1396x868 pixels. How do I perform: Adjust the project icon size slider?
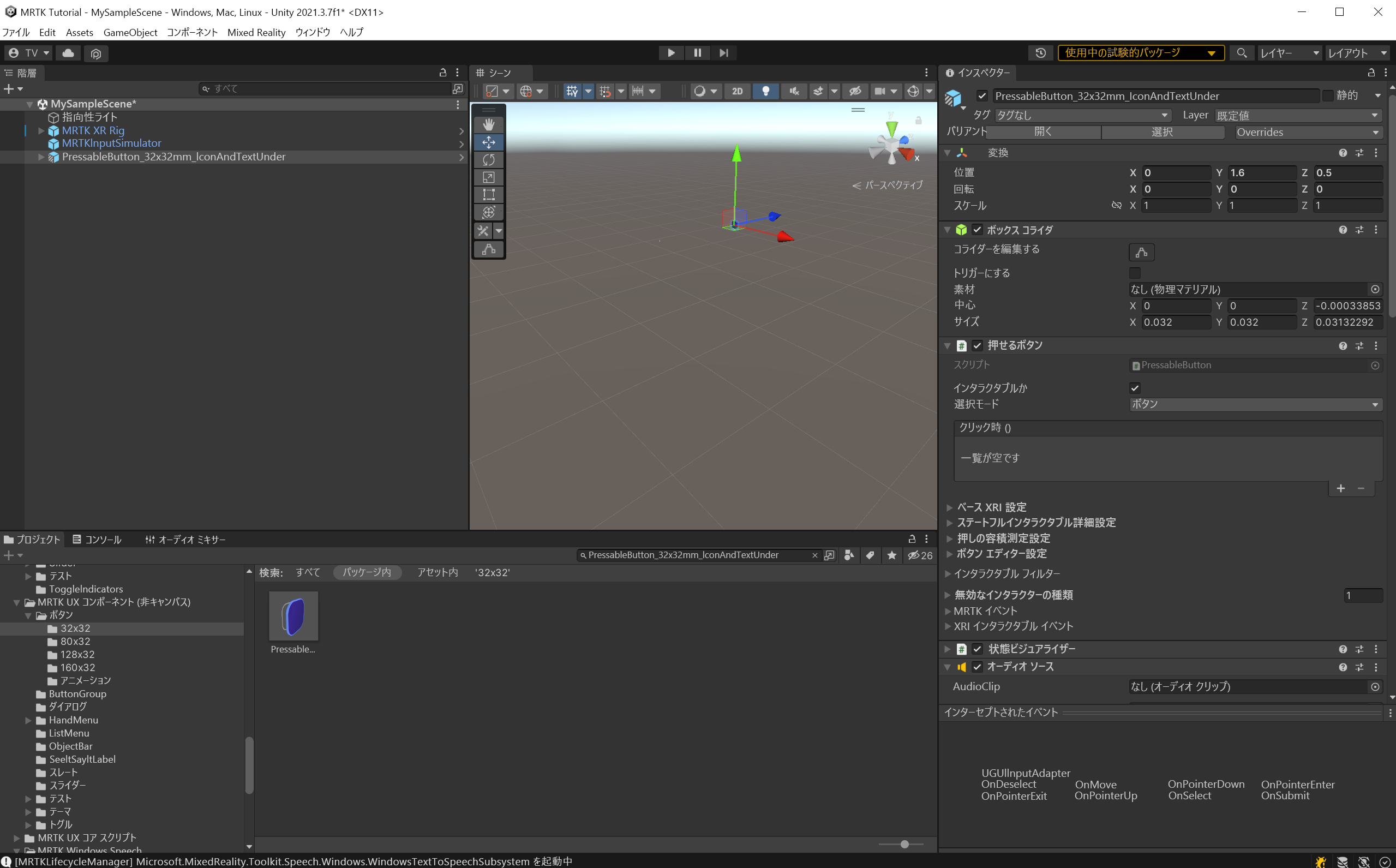tap(904, 844)
